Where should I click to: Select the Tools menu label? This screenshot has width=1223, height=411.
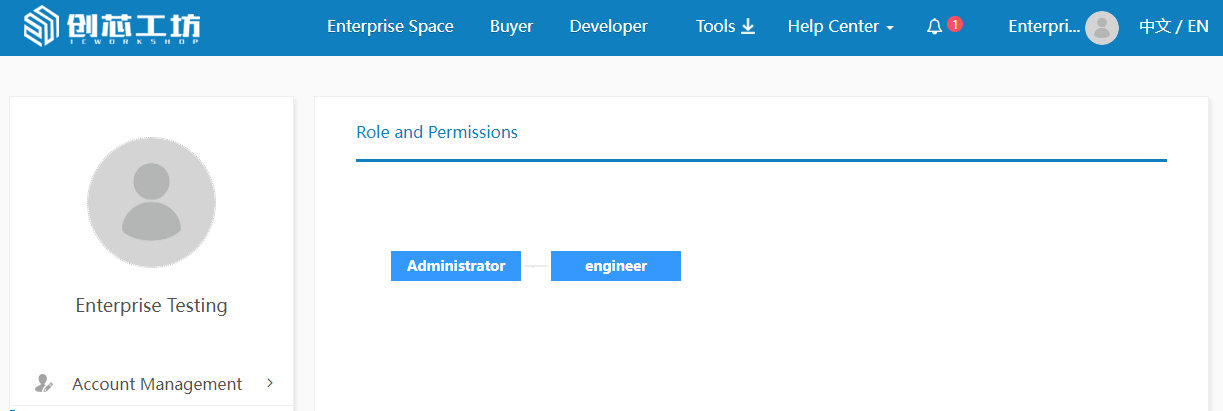[715, 27]
